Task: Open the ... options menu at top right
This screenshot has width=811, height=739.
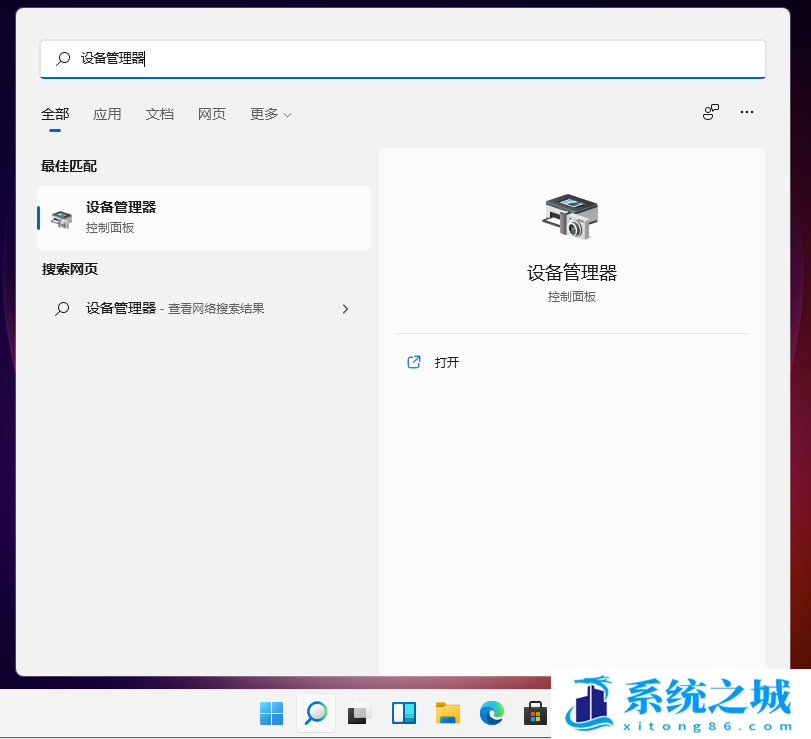Action: click(x=746, y=112)
